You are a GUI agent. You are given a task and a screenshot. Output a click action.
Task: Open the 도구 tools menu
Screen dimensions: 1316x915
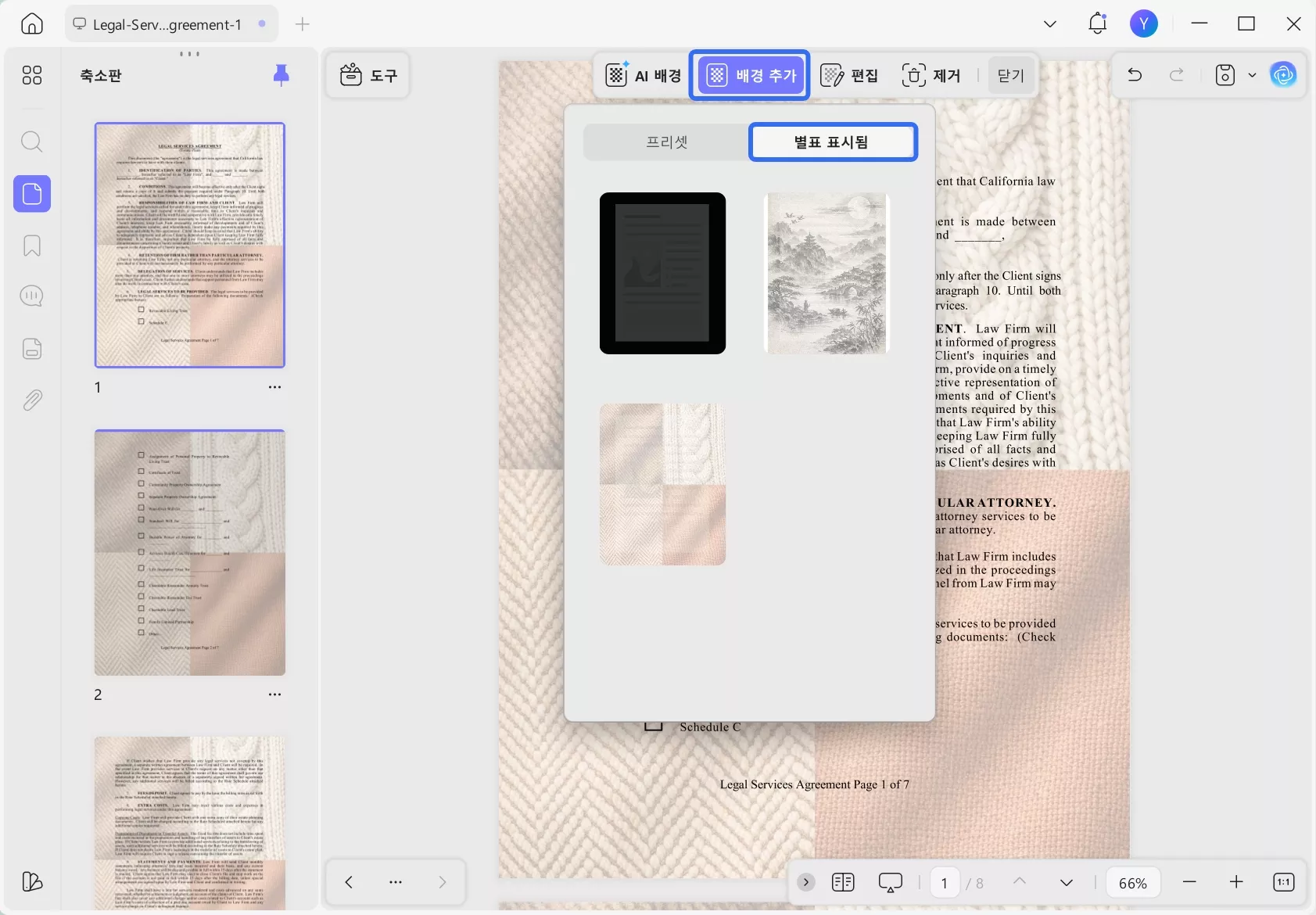click(368, 75)
